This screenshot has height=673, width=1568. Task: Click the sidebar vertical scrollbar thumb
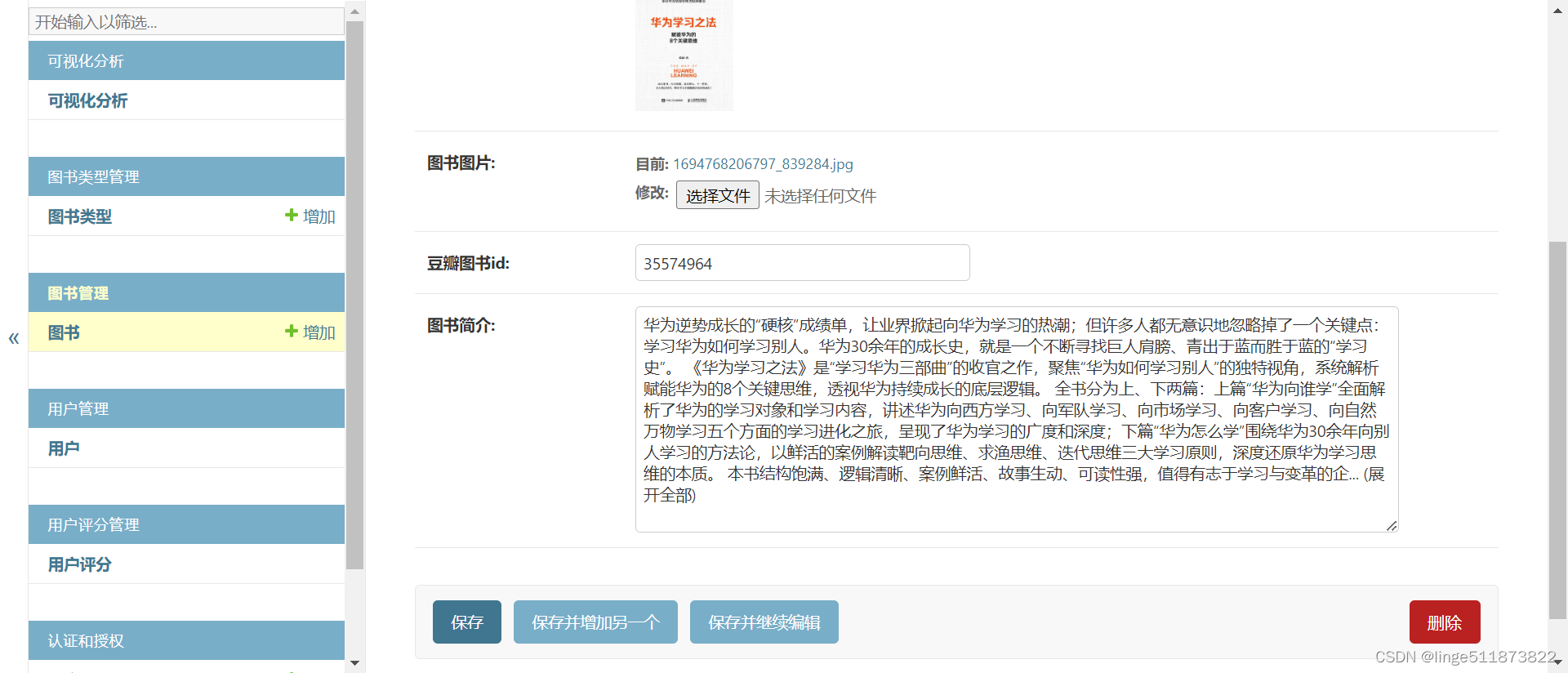click(354, 294)
